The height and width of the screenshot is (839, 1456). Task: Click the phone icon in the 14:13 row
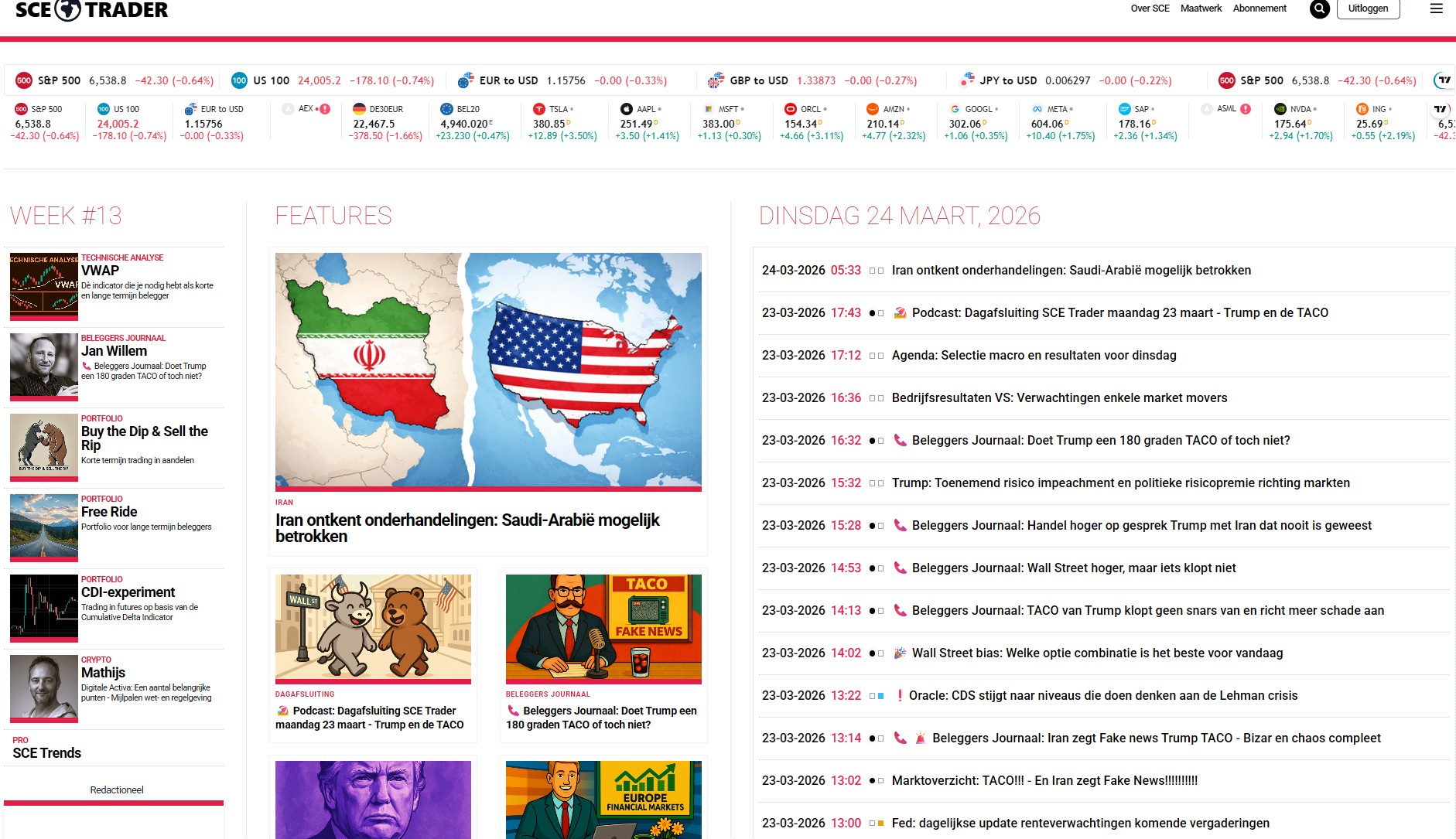[x=900, y=611]
